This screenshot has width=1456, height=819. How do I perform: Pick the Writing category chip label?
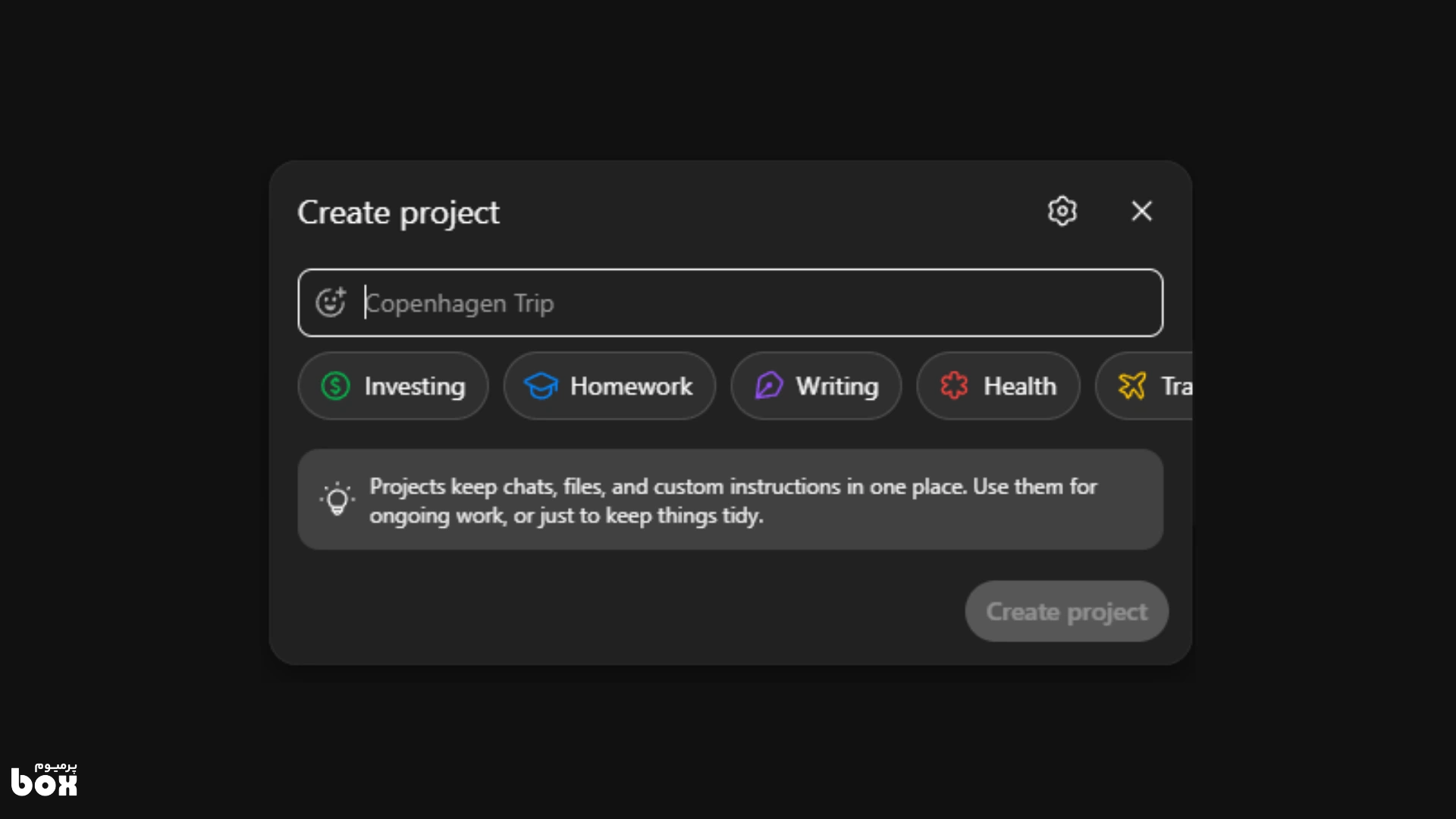[x=836, y=386]
